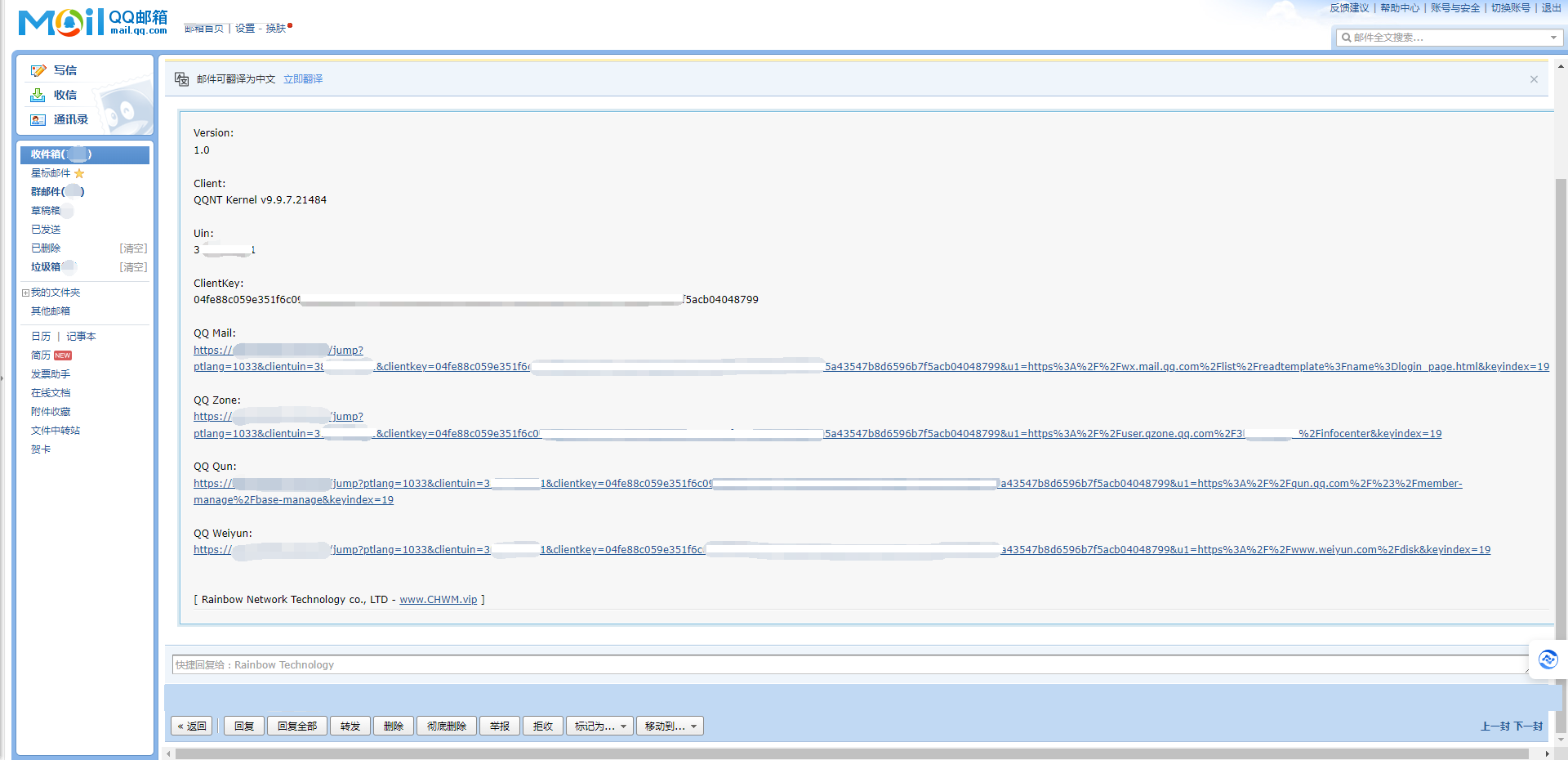The height and width of the screenshot is (760, 1568).
Task: Click 退出 to log out
Action: pos(1552,8)
